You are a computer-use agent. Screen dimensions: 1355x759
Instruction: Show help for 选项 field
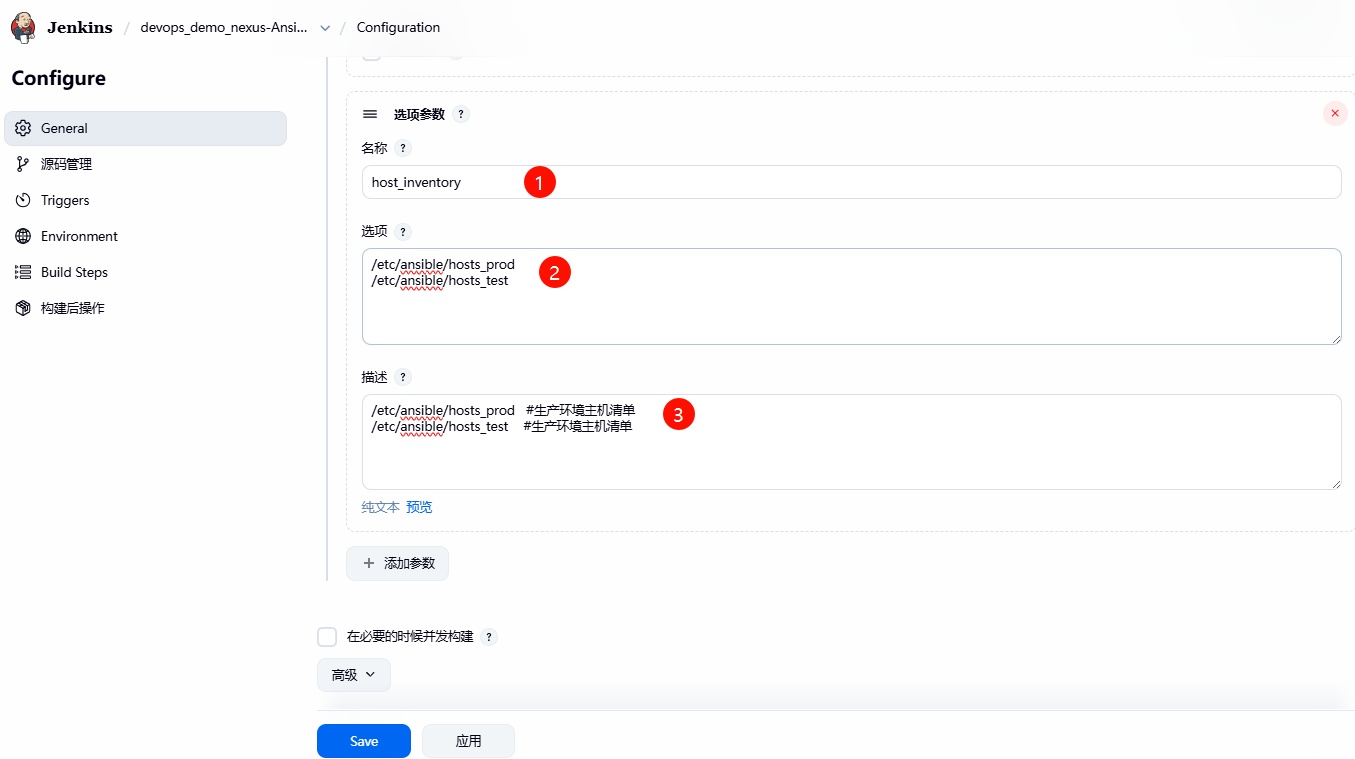(x=403, y=232)
